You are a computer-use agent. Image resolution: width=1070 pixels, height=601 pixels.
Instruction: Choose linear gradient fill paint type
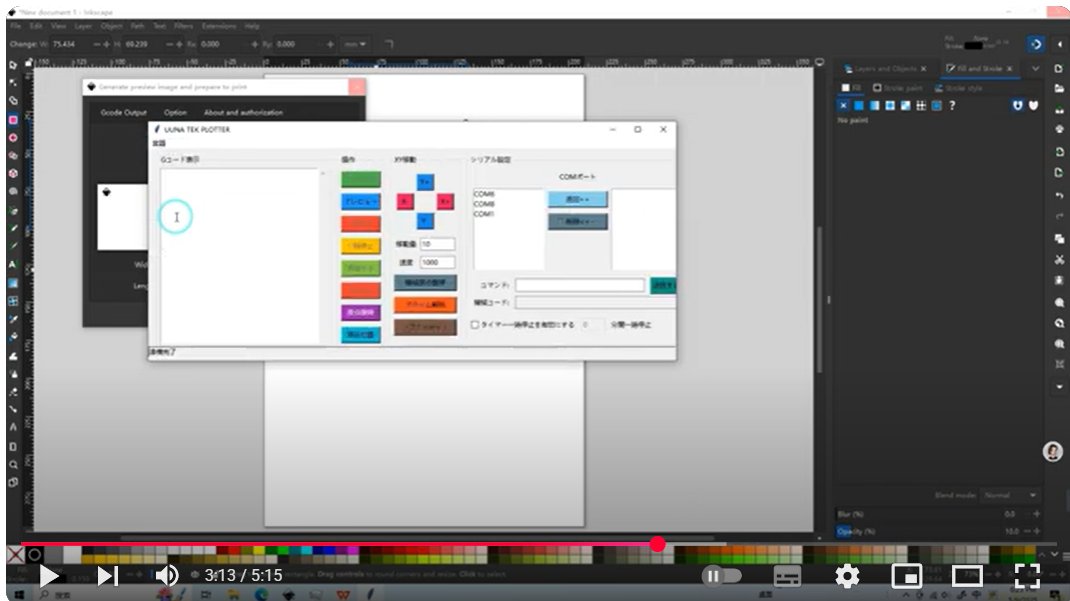click(x=874, y=106)
